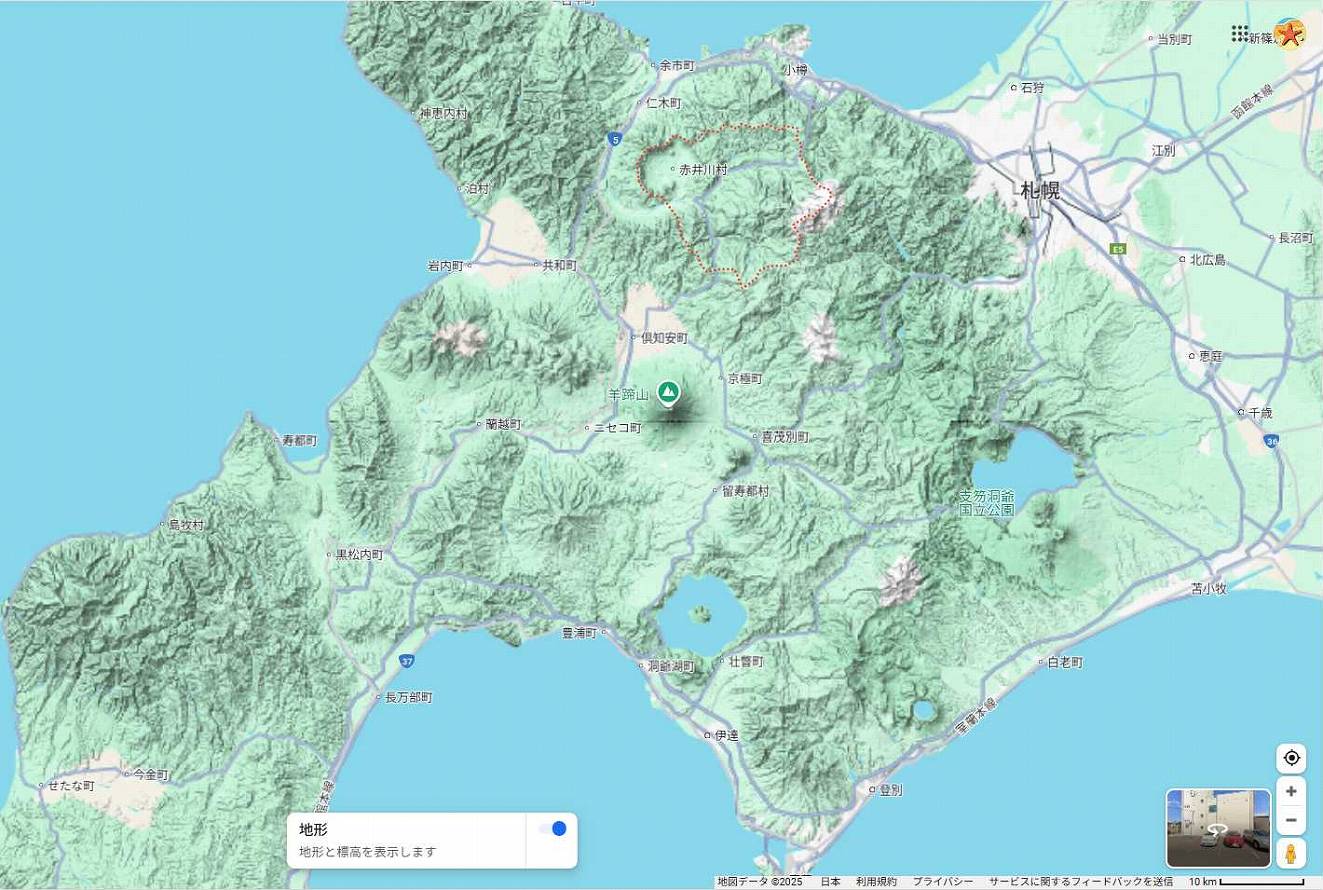Select the 赤井川村 label
Image resolution: width=1323 pixels, height=890 pixels.
click(x=703, y=170)
